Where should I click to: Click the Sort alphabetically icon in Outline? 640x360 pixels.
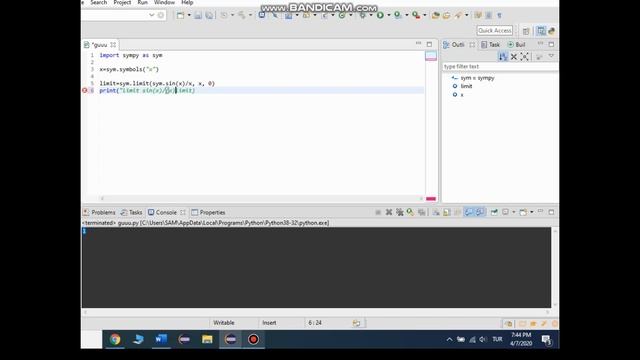[x=503, y=57]
